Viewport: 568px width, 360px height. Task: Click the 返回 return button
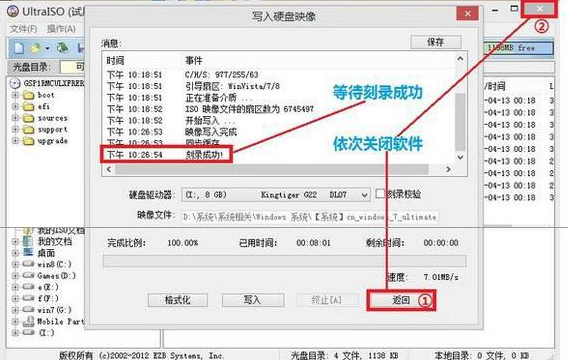coord(401,300)
